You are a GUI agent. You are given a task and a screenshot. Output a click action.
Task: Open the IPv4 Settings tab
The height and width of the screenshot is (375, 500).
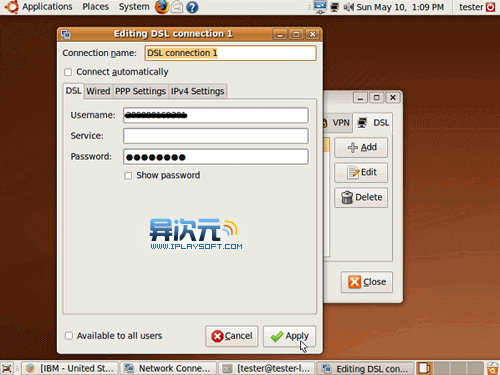coord(197,91)
